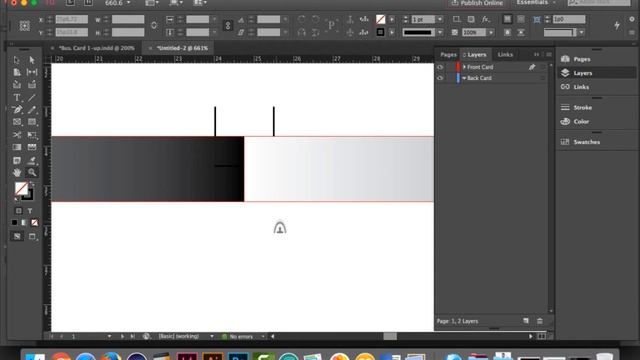Apply Color button below swatches
Screen dimensions: 640x360
[14, 222]
